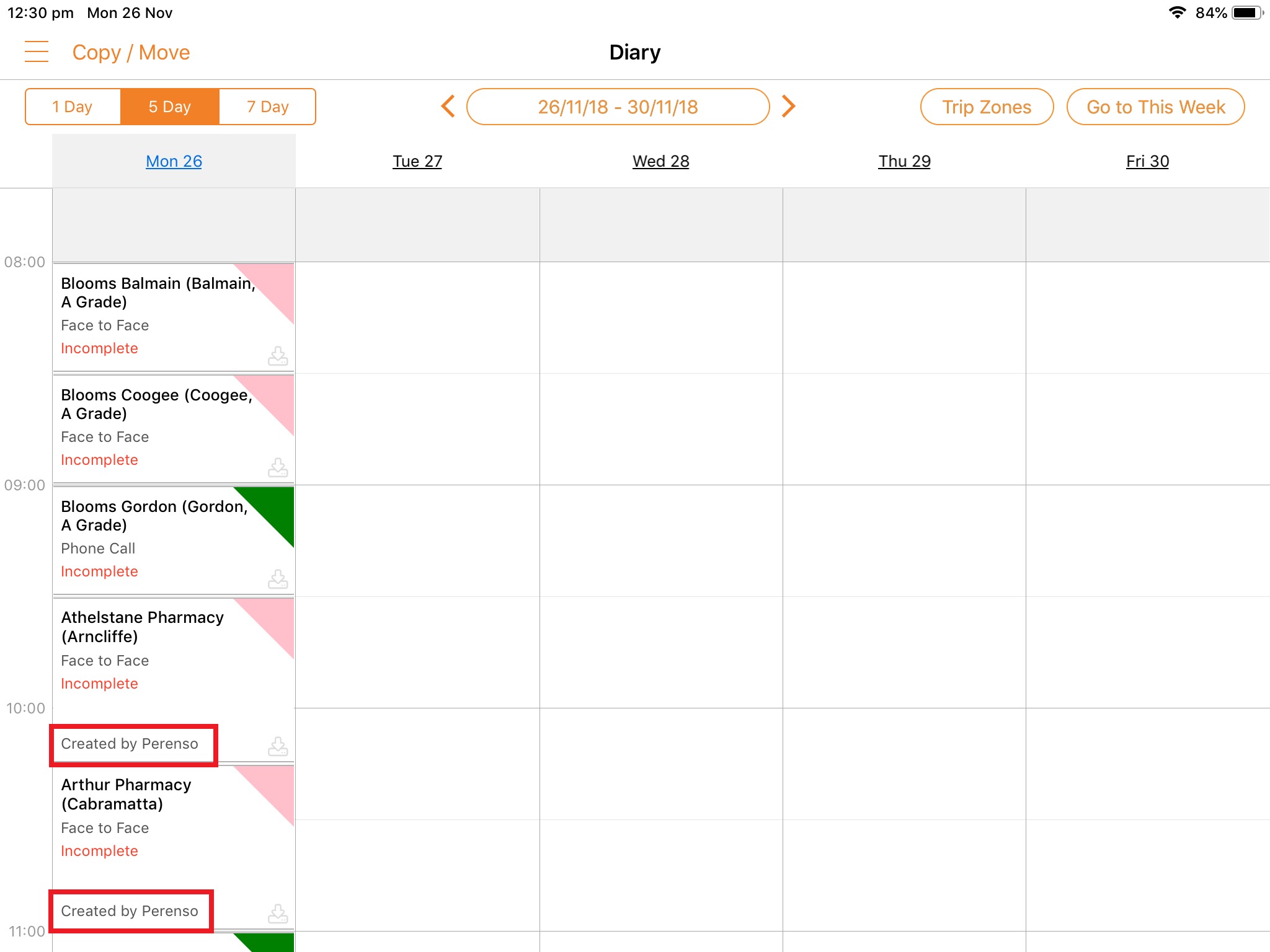Open Wed 28 day header link

[661, 161]
